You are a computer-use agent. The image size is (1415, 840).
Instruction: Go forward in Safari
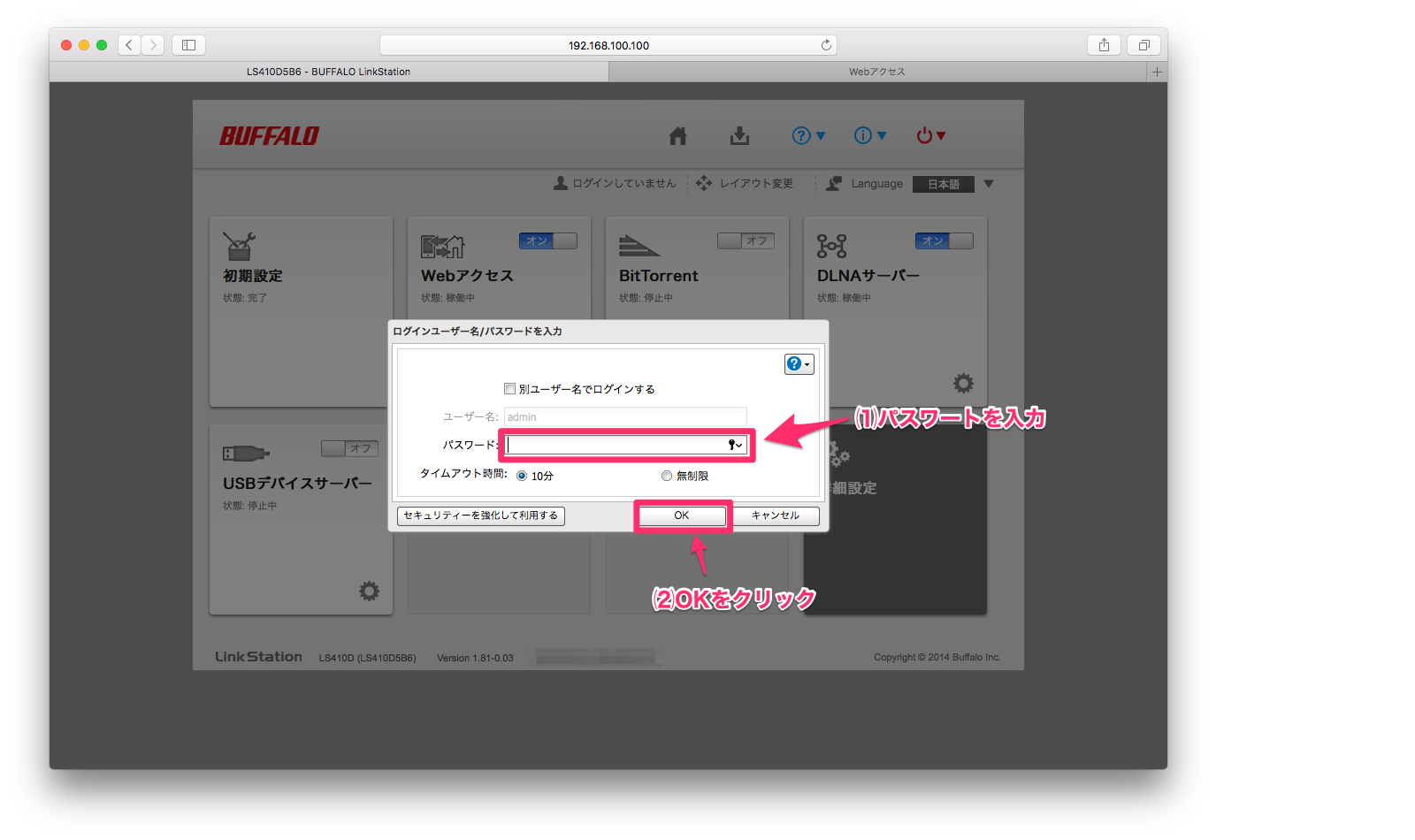pyautogui.click(x=152, y=45)
